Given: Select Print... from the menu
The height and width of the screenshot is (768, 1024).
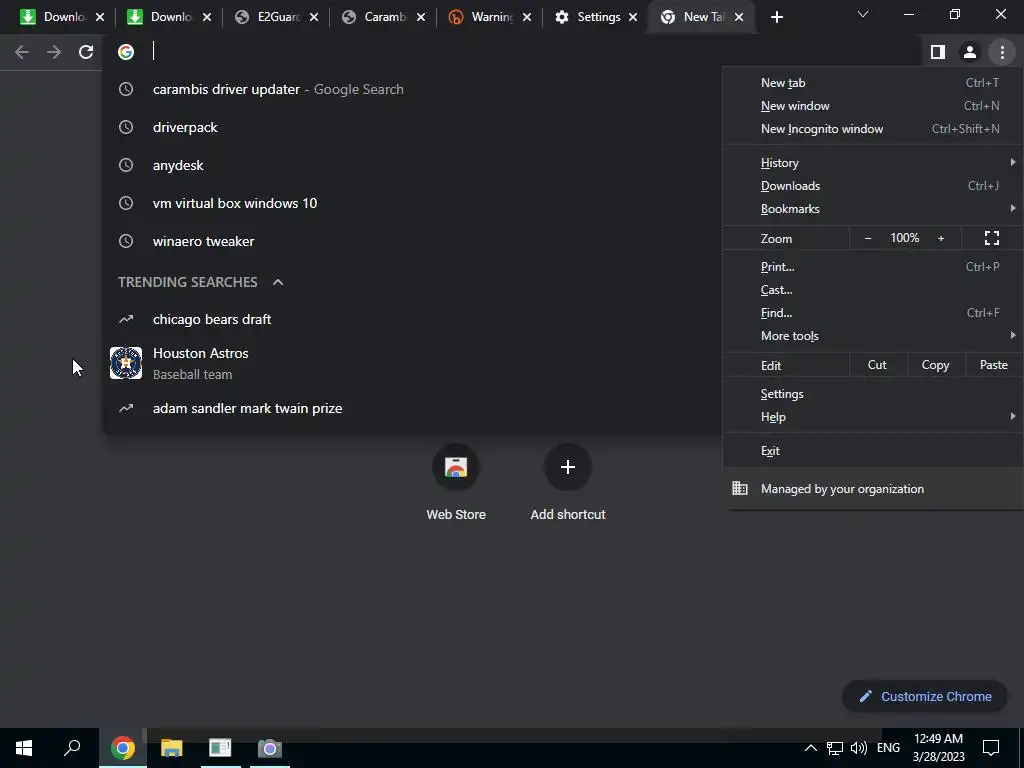Looking at the screenshot, I should [873, 266].
